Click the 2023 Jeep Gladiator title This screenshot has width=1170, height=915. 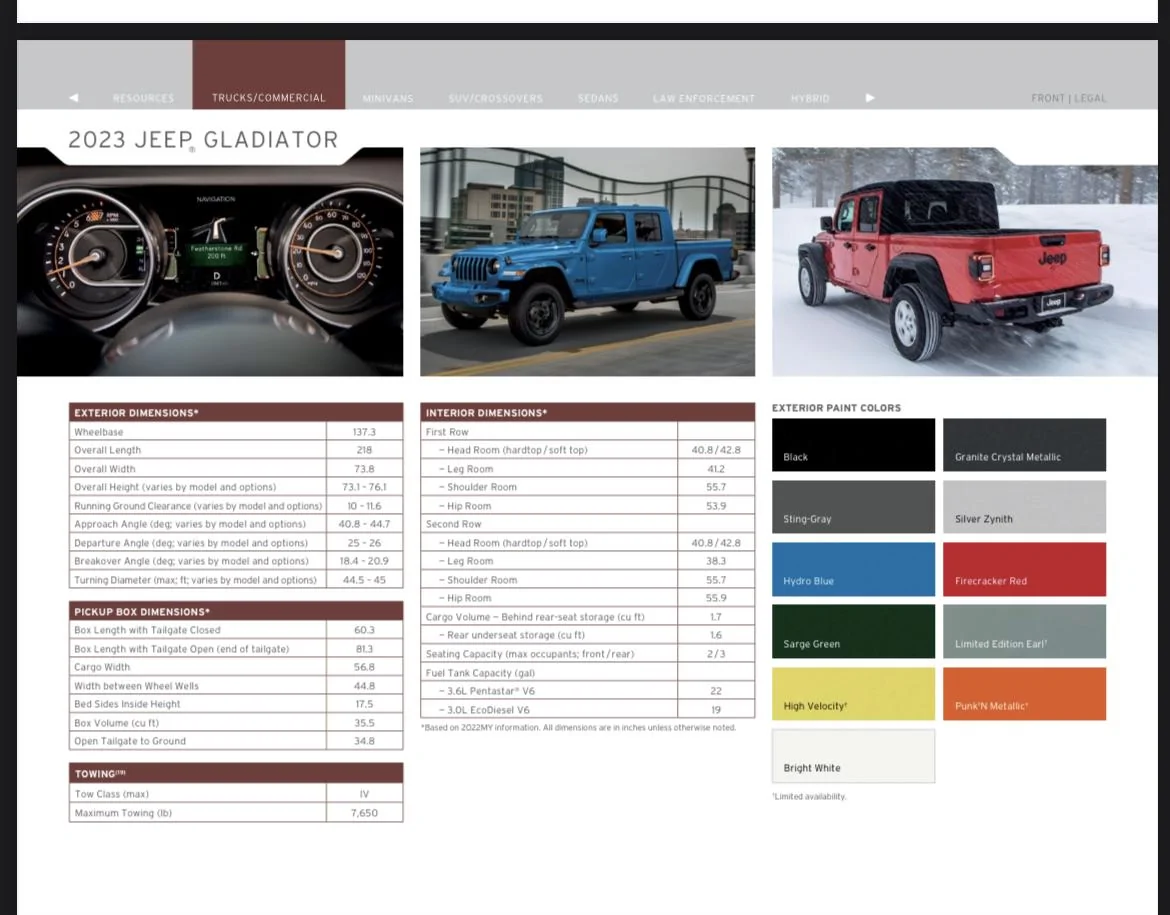click(x=203, y=140)
